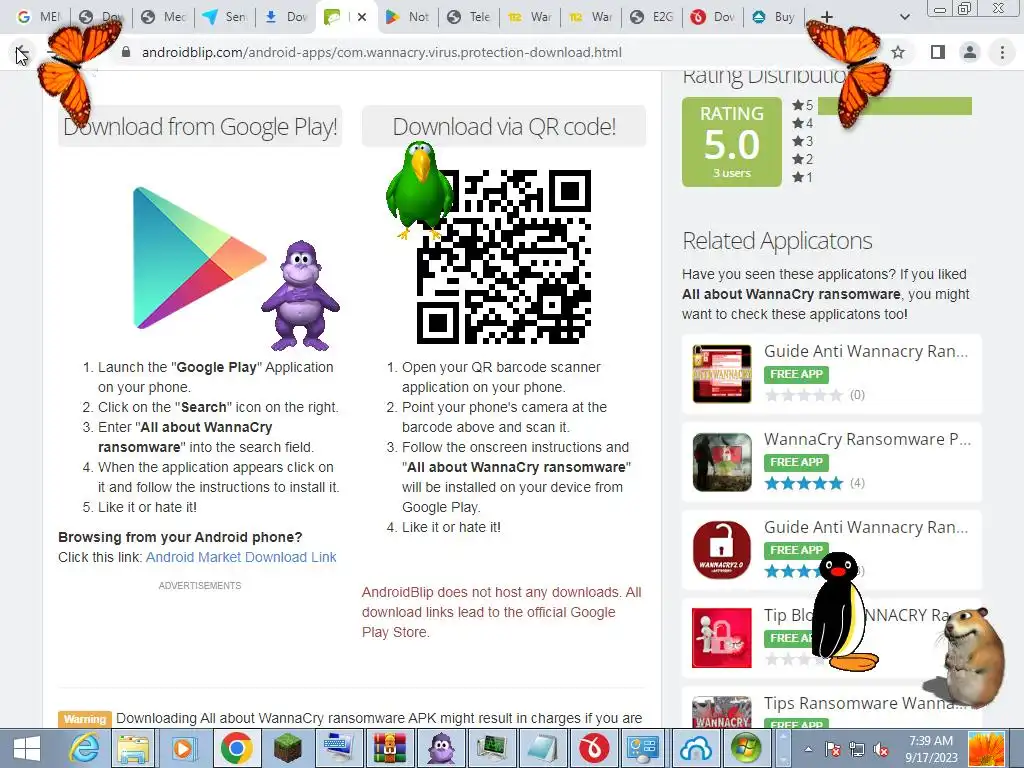Click the muted volume tray icon
Image resolution: width=1024 pixels, height=768 pixels.
(882, 749)
